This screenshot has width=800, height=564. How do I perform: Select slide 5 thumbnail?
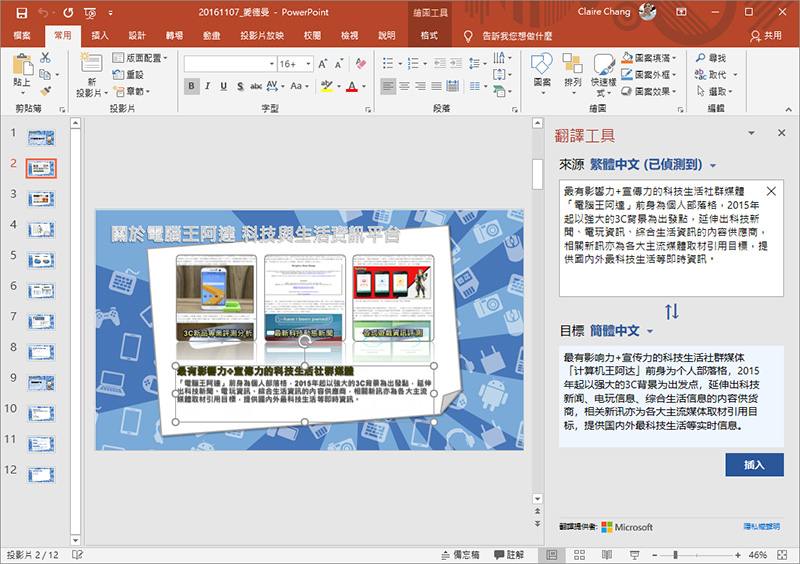click(x=41, y=260)
